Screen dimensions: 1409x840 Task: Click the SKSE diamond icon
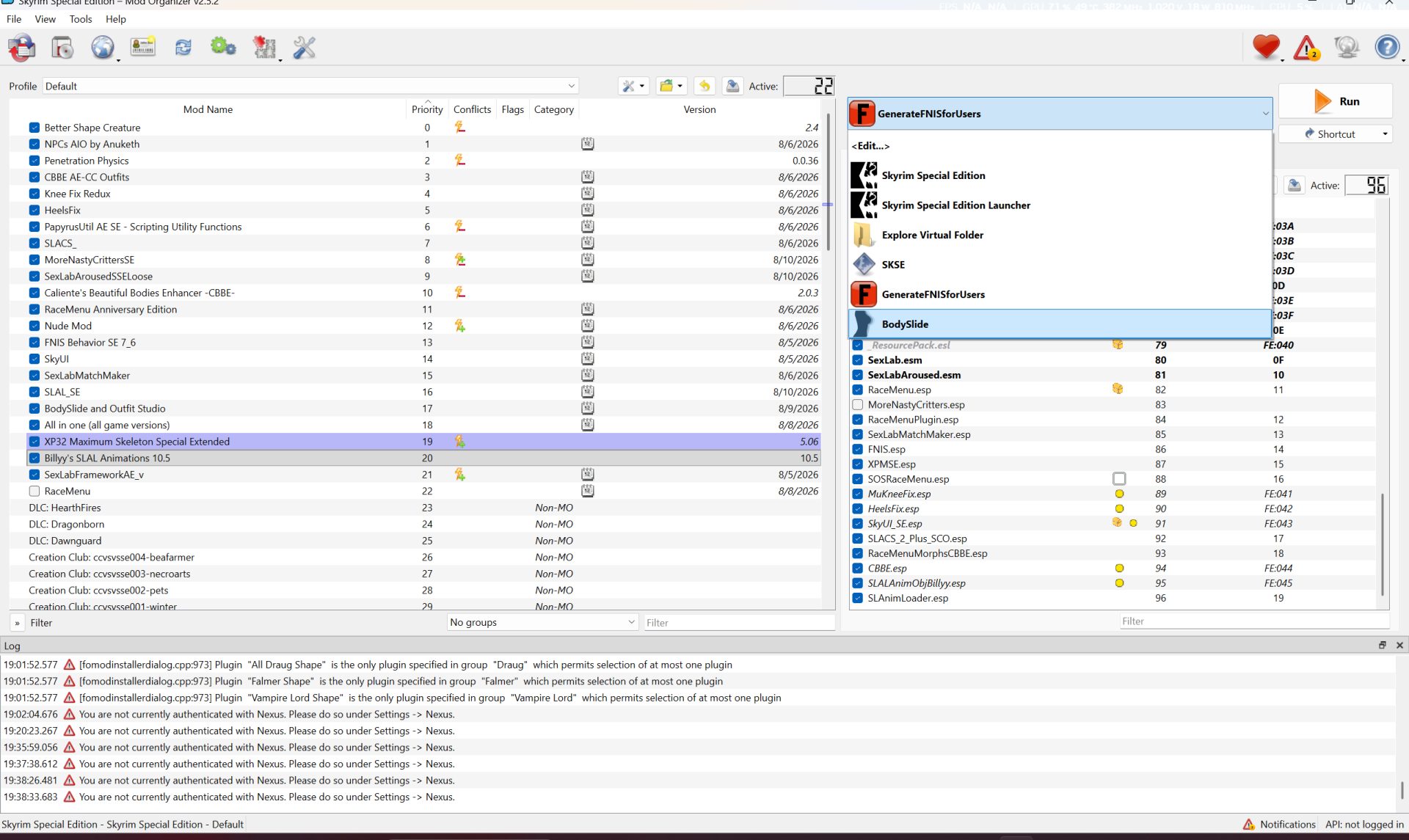864,264
